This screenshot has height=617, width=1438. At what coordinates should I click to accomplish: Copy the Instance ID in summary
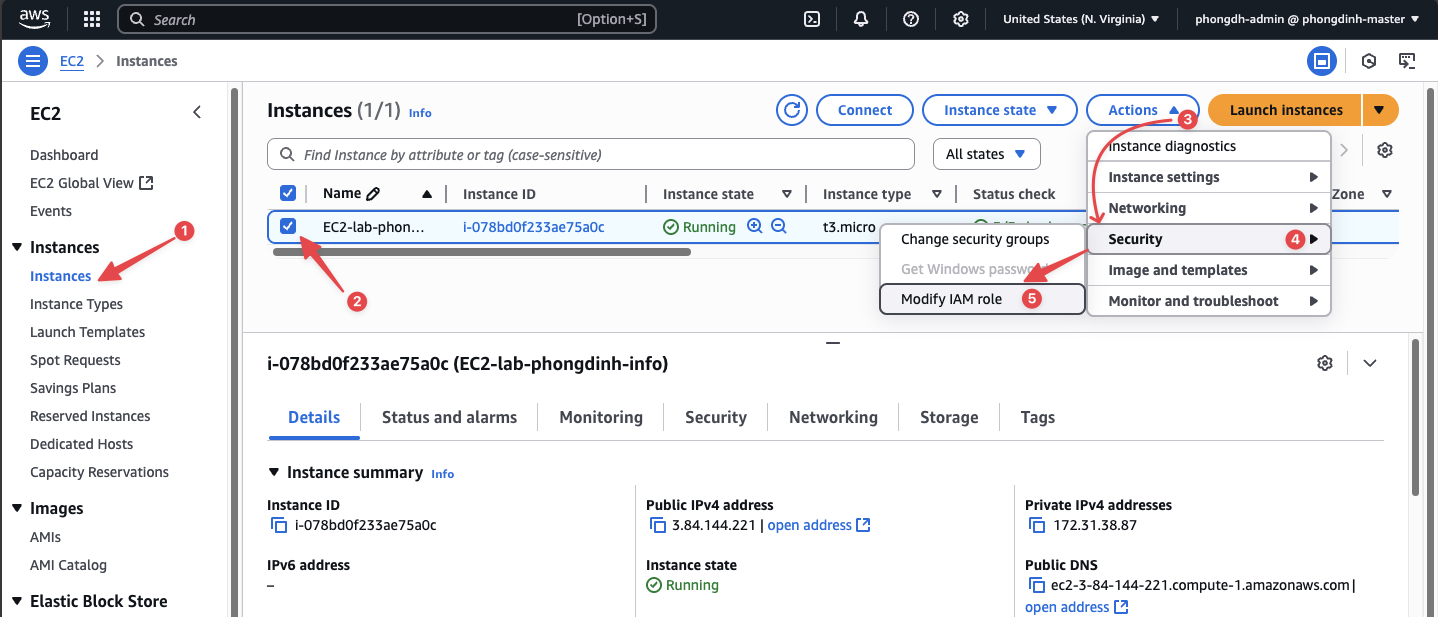(x=279, y=525)
